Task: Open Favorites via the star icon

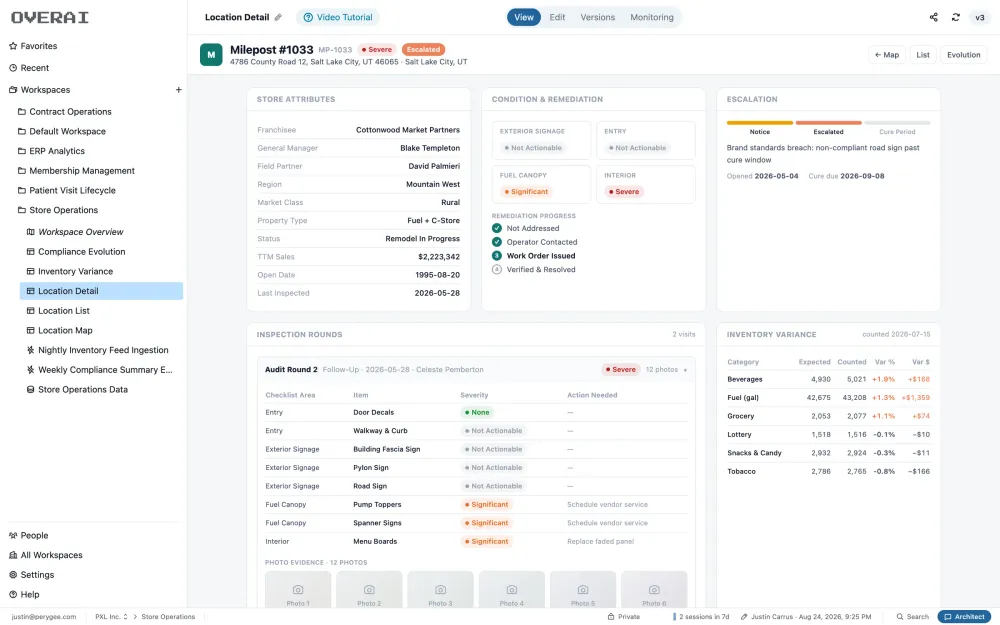Action: pyautogui.click(x=13, y=46)
